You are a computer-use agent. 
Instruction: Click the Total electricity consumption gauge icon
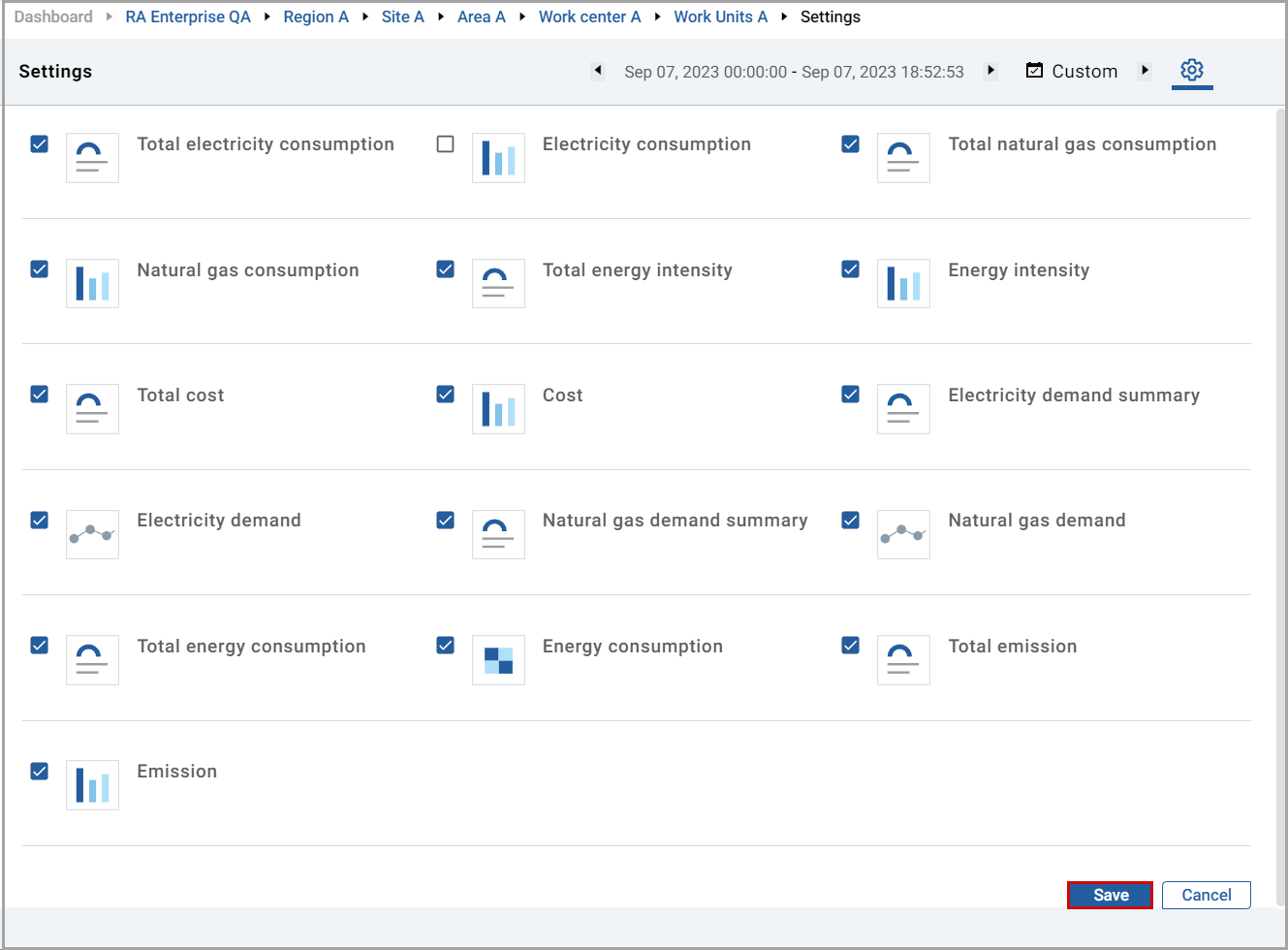pos(92,157)
